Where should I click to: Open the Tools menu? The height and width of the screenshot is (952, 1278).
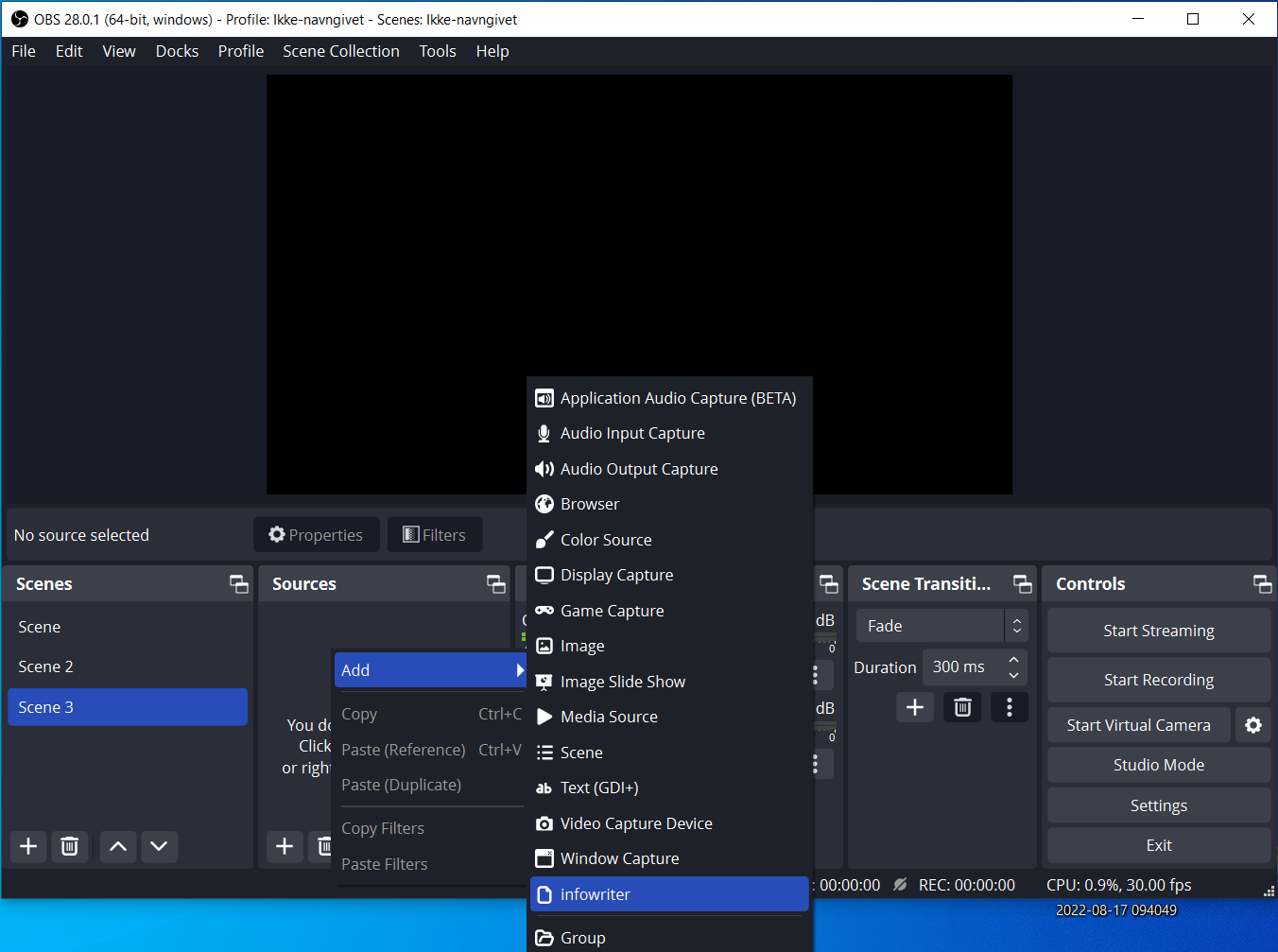[438, 51]
